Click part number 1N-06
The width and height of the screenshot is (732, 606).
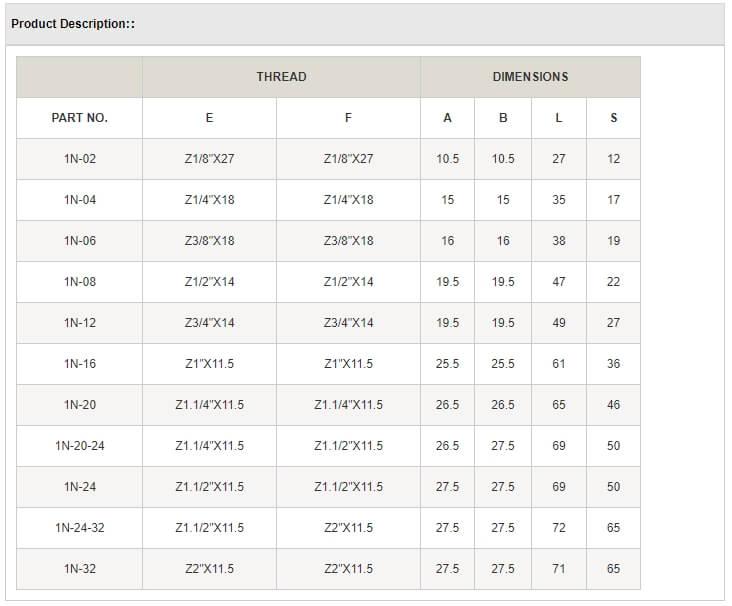point(79,241)
